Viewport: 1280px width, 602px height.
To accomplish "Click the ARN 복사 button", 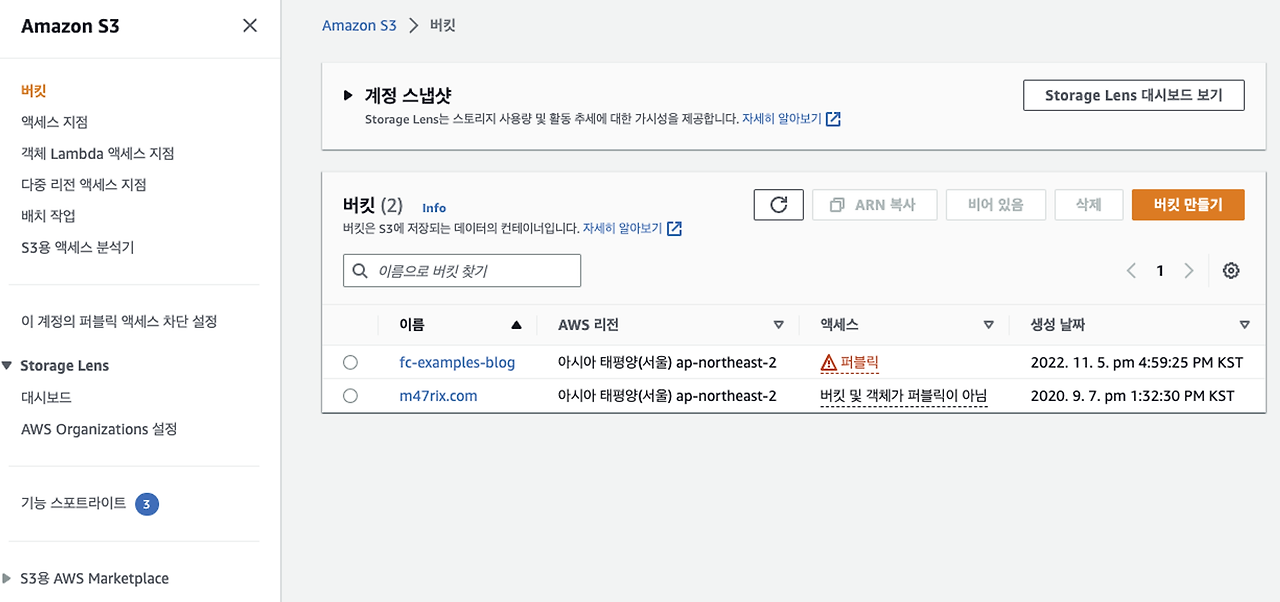I will 875,205.
